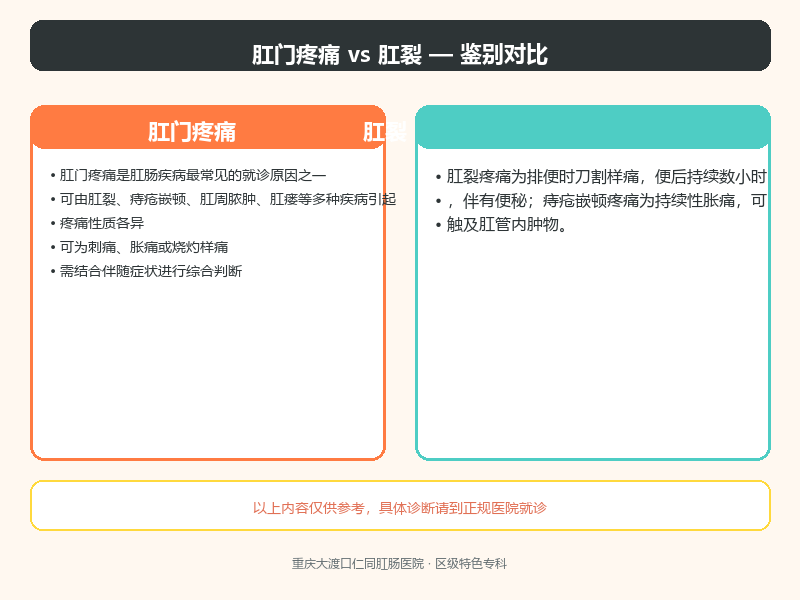This screenshot has height=600, width=800.
Task: Select bullet 肛门疼痛是肛肠疾病最常见的就诊原因之一
Action: [x=188, y=176]
